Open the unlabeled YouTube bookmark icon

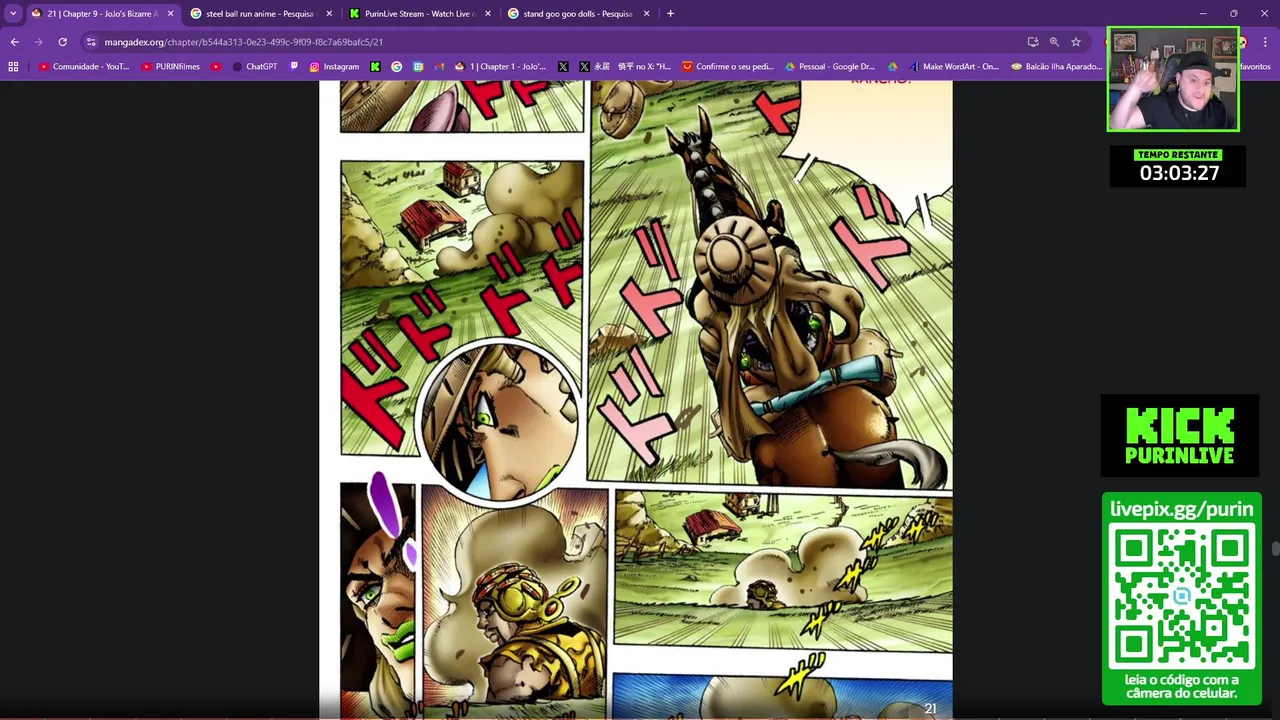coord(216,67)
